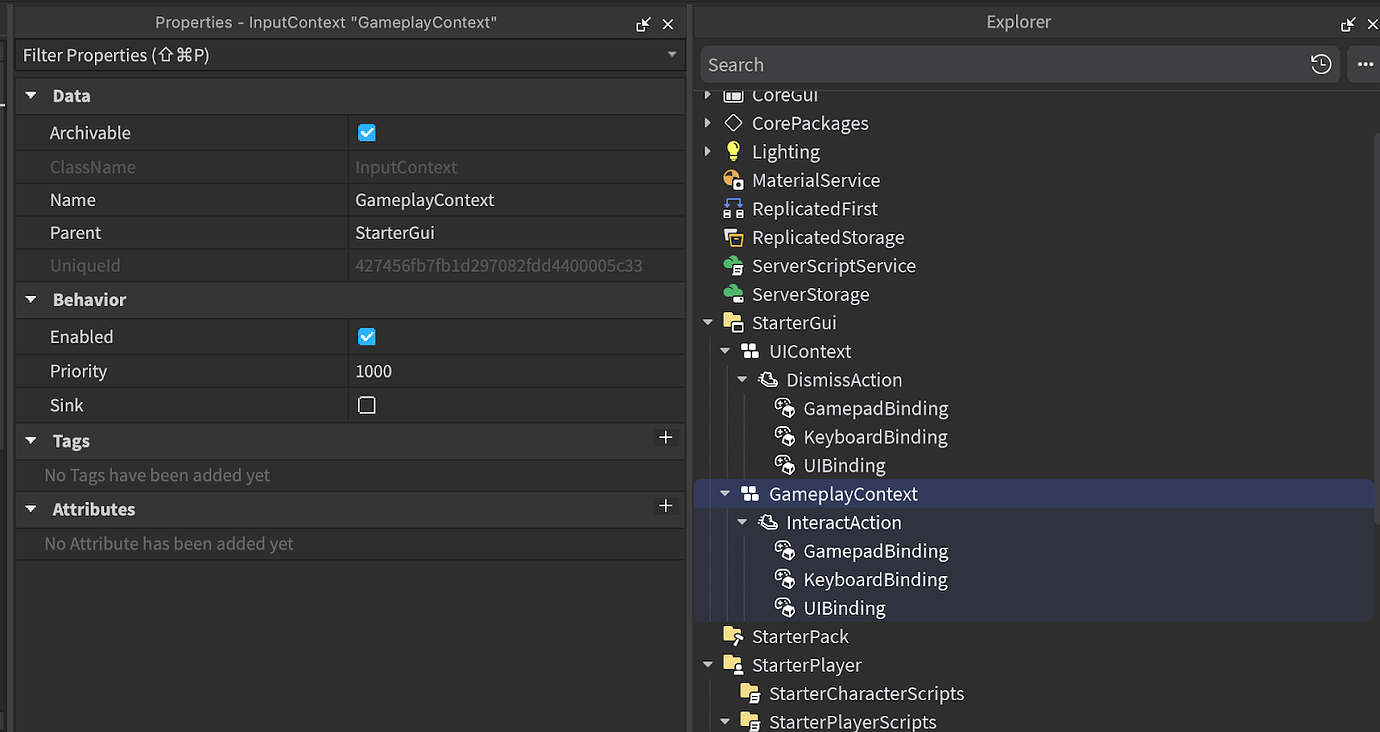The image size is (1380, 732).
Task: Disable the Enabled property checkbox
Action: pyautogui.click(x=367, y=337)
